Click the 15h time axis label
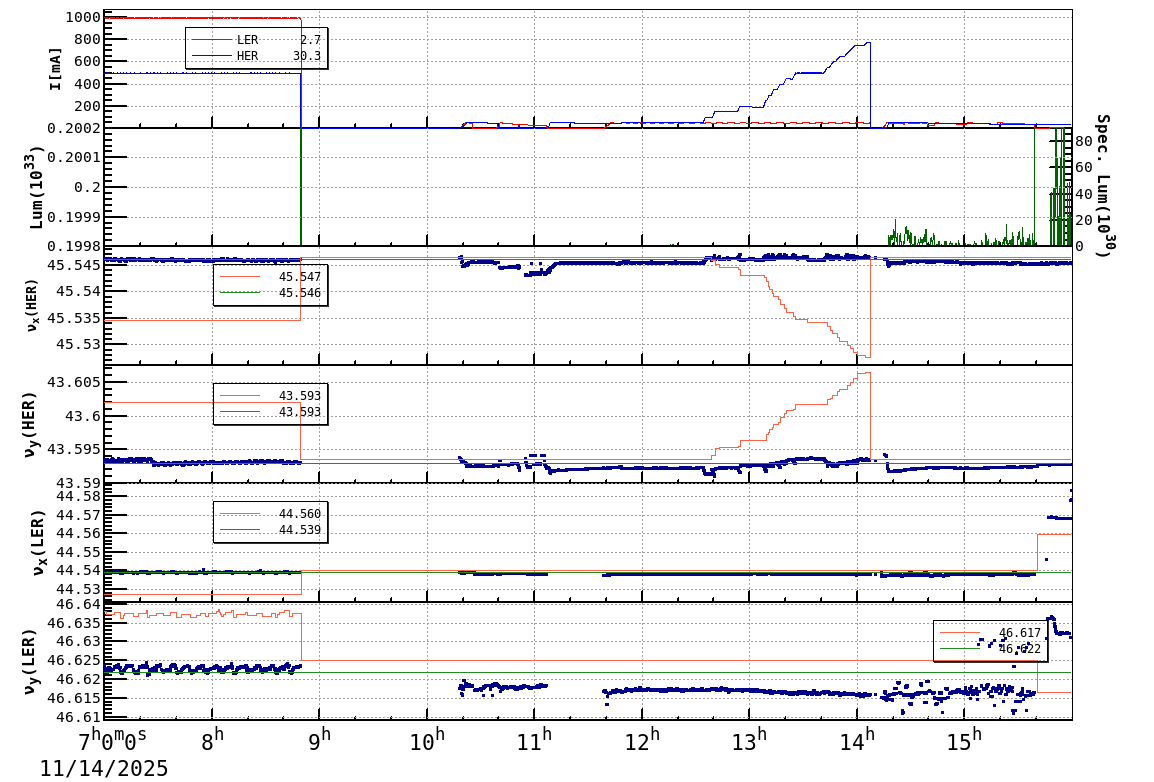 point(964,739)
